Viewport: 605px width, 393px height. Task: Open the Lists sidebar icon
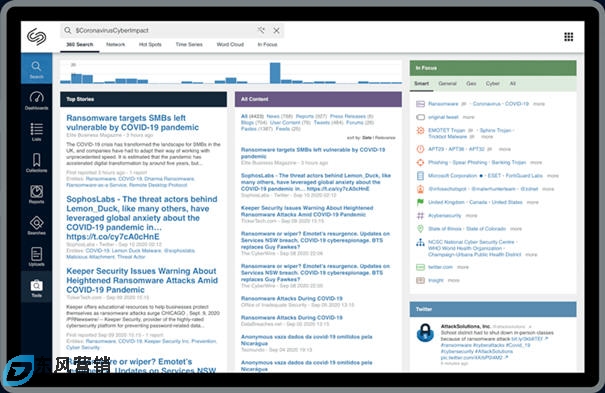pyautogui.click(x=36, y=132)
